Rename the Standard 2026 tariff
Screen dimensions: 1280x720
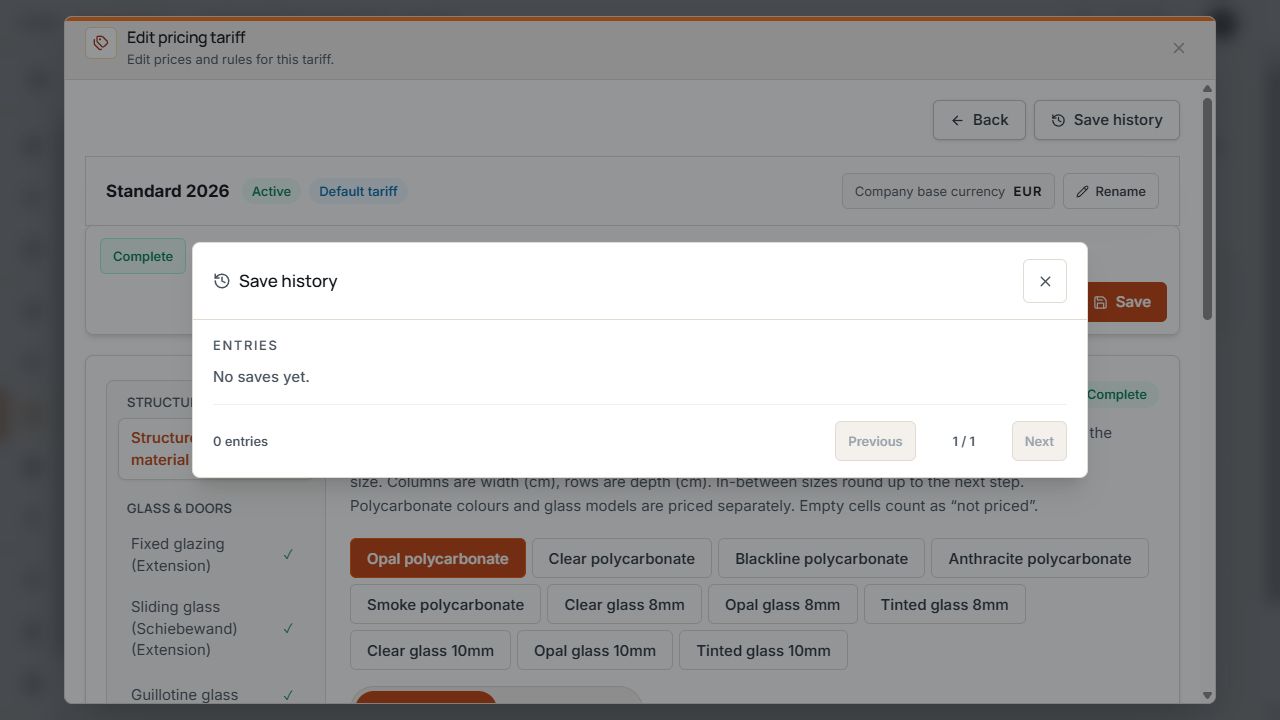[x=1111, y=191]
